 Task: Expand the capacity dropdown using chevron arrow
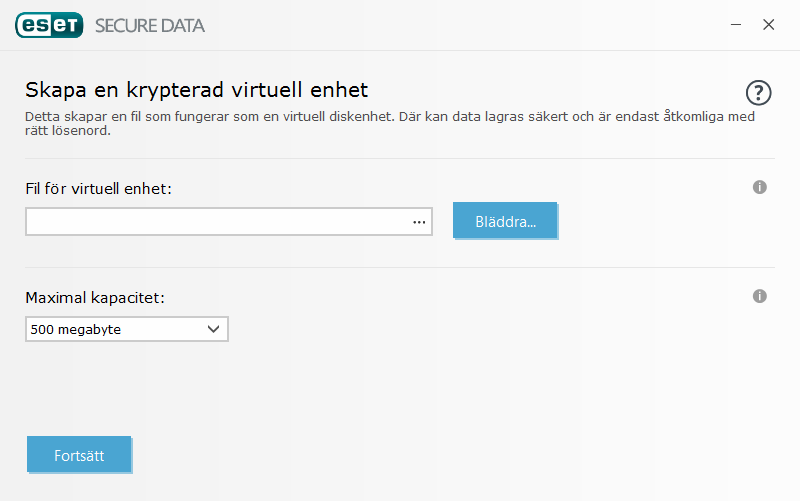pyautogui.click(x=213, y=329)
